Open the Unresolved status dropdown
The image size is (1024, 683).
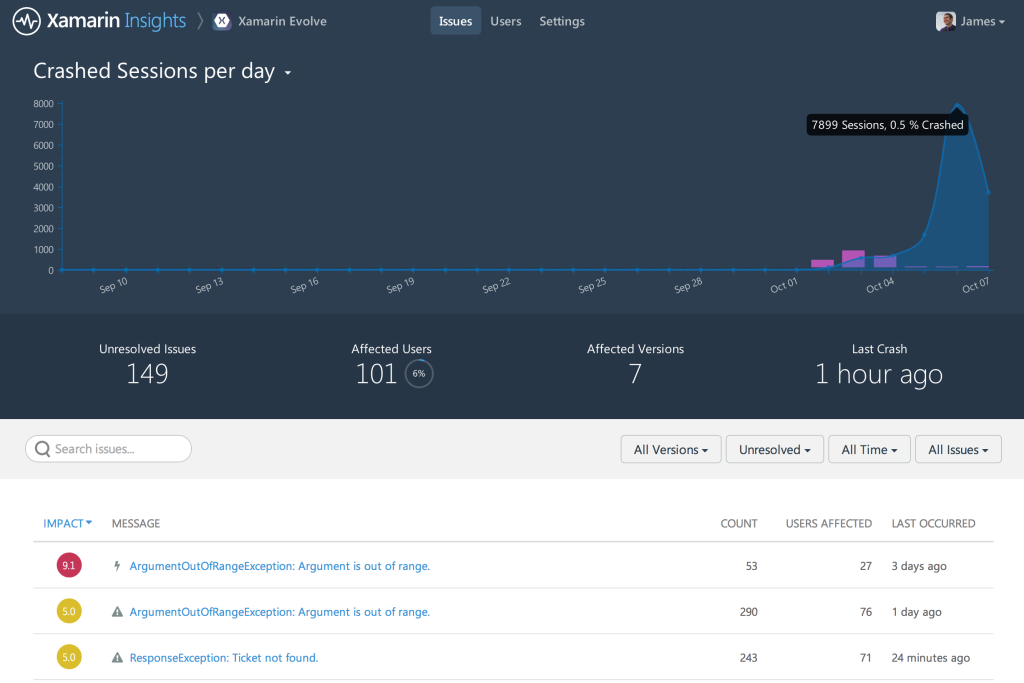775,450
